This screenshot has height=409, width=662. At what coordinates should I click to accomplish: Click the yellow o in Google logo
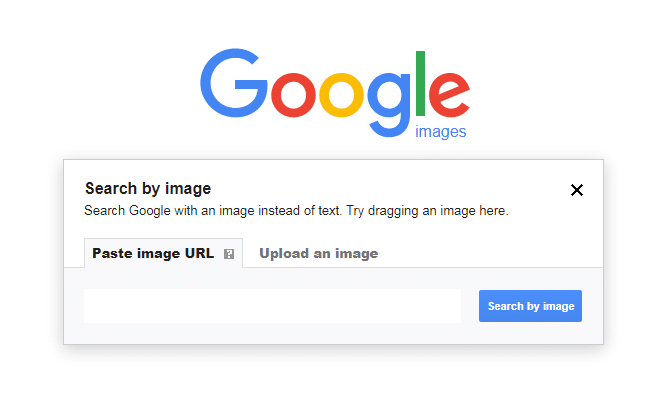coord(341,95)
